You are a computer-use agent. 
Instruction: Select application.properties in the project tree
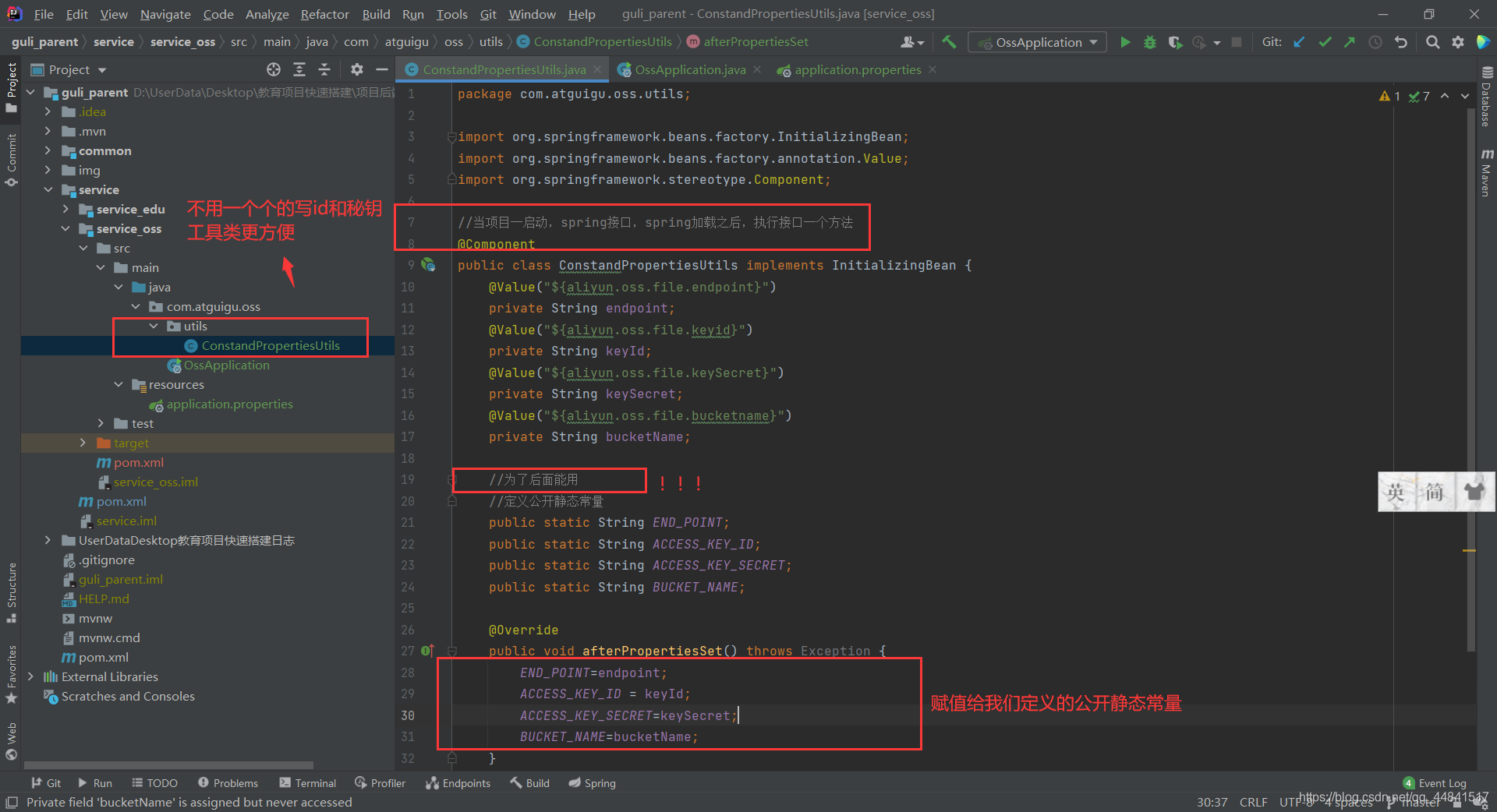coord(229,404)
